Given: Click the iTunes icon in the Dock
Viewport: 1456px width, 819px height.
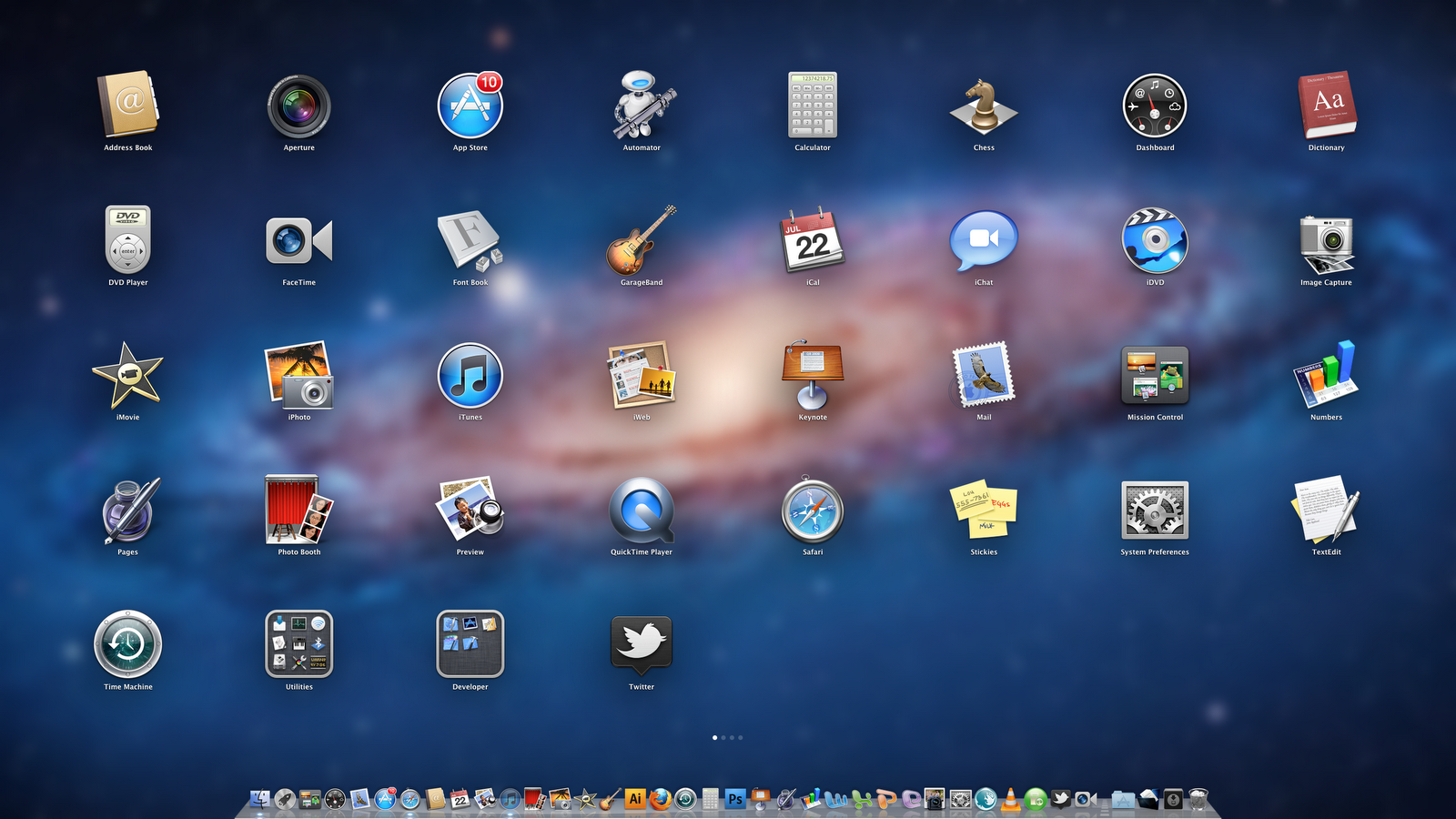Looking at the screenshot, I should pos(510,799).
